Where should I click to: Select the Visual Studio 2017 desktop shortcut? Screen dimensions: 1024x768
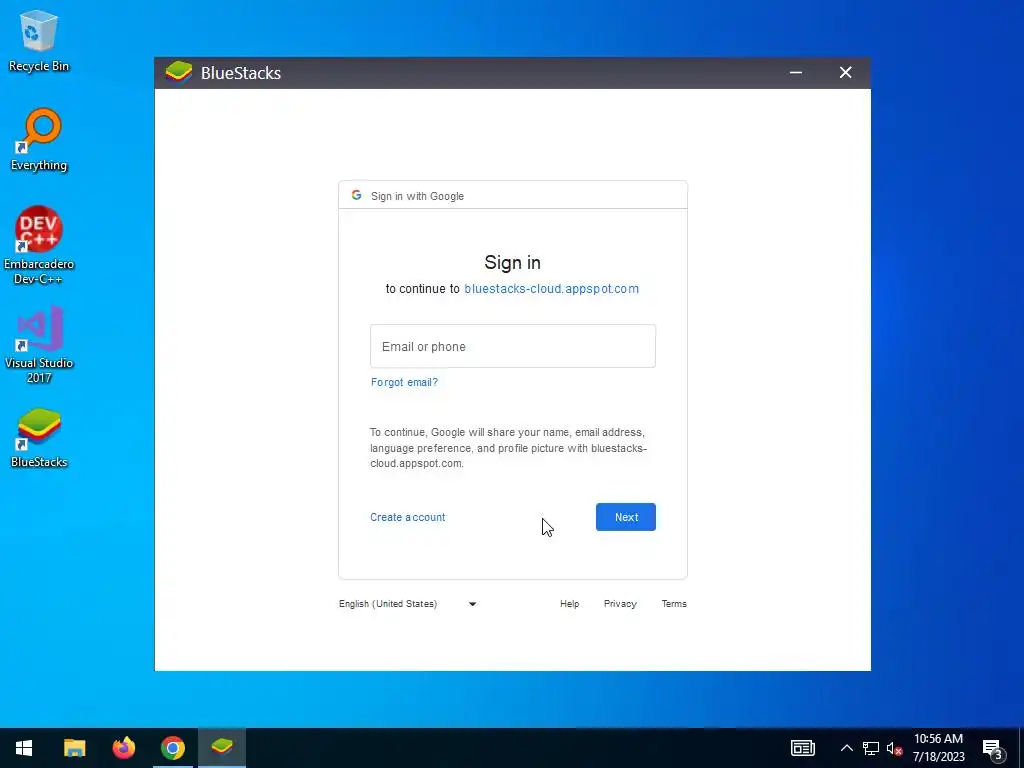coord(39,345)
